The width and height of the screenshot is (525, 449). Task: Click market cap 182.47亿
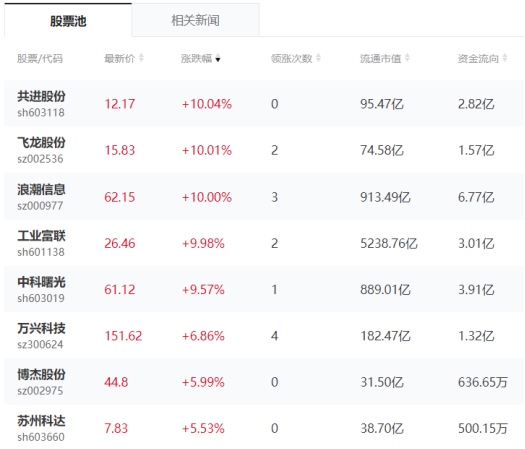[x=385, y=335]
